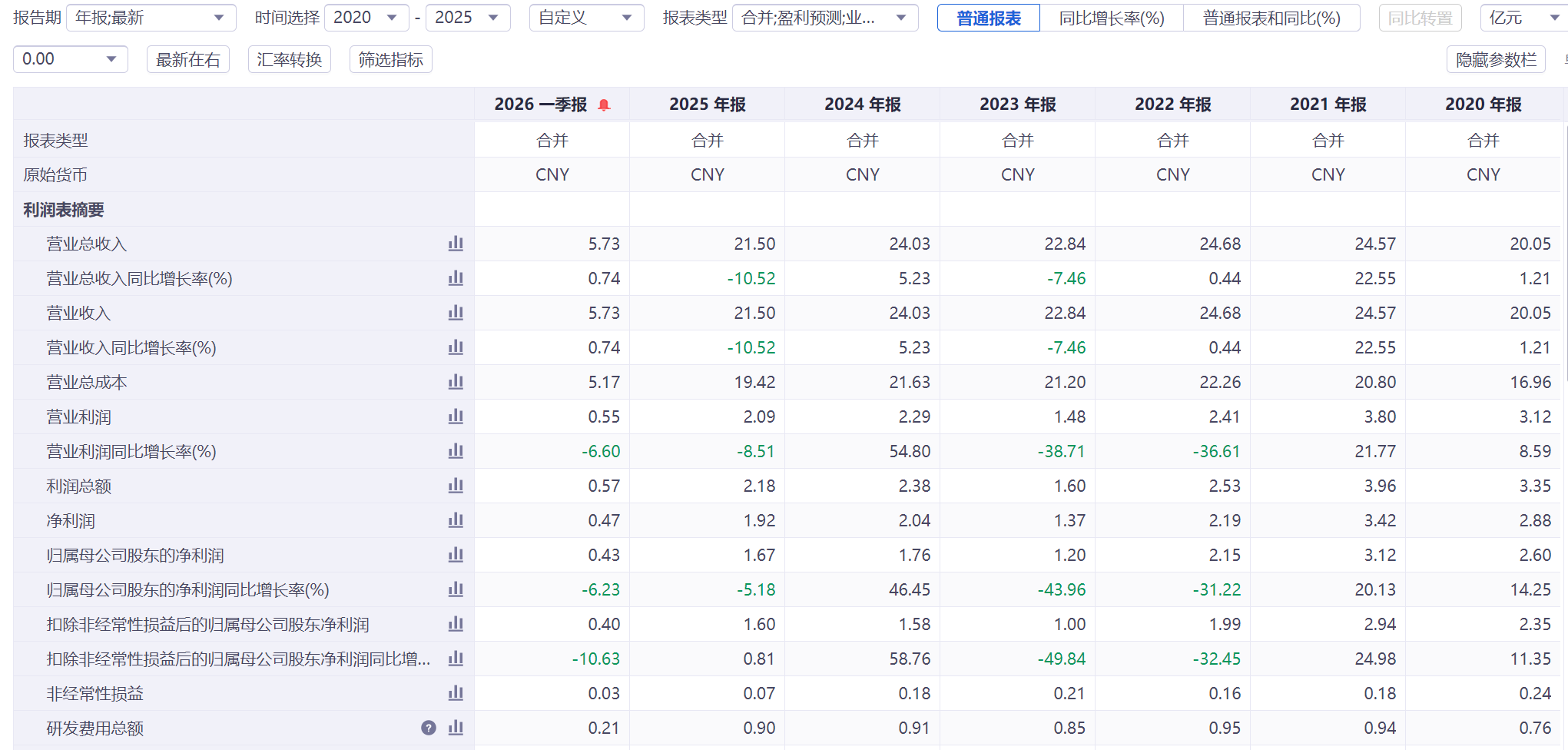Open the 自定义 dropdown
The width and height of the screenshot is (1568, 750).
click(586, 18)
